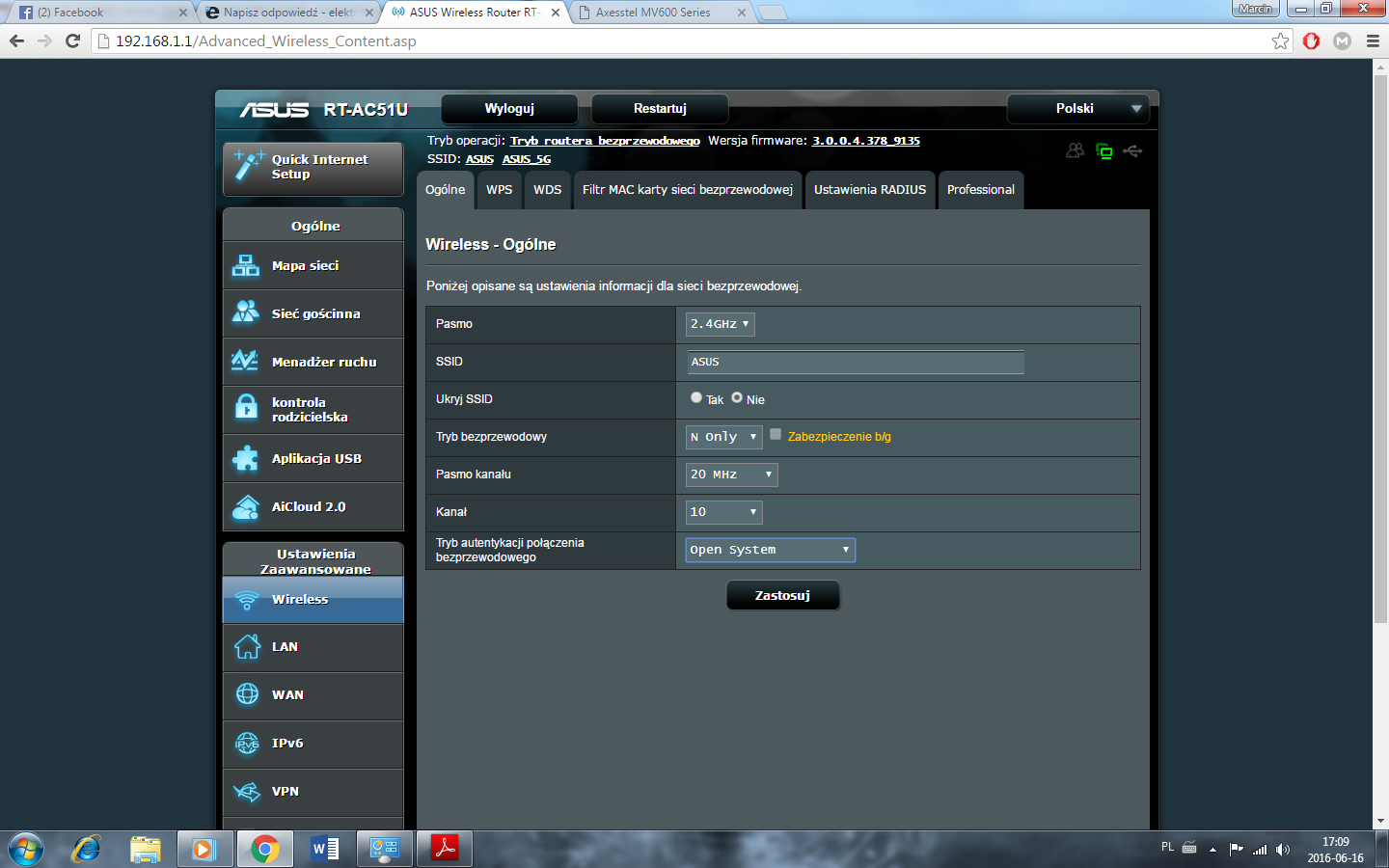The width and height of the screenshot is (1389, 868).
Task: Go back to the previous page
Action: click(x=16, y=41)
